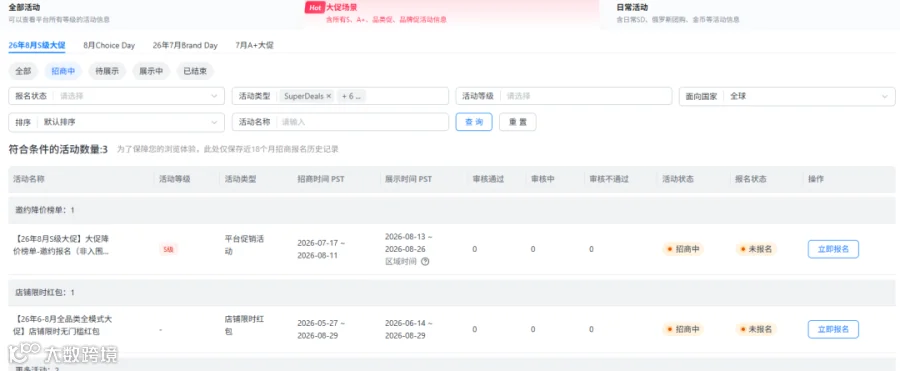Click the red Hot badge icon

click(x=315, y=7)
